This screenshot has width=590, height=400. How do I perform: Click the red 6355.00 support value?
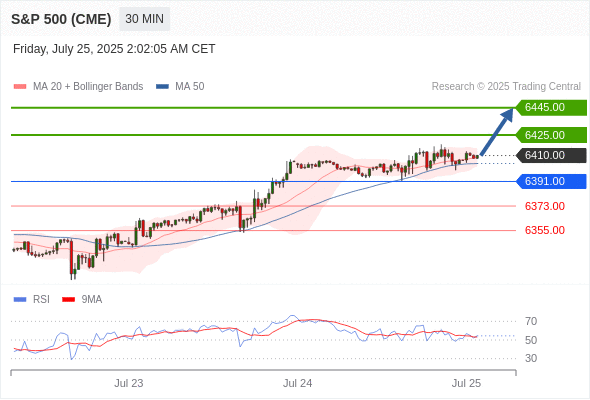545,230
